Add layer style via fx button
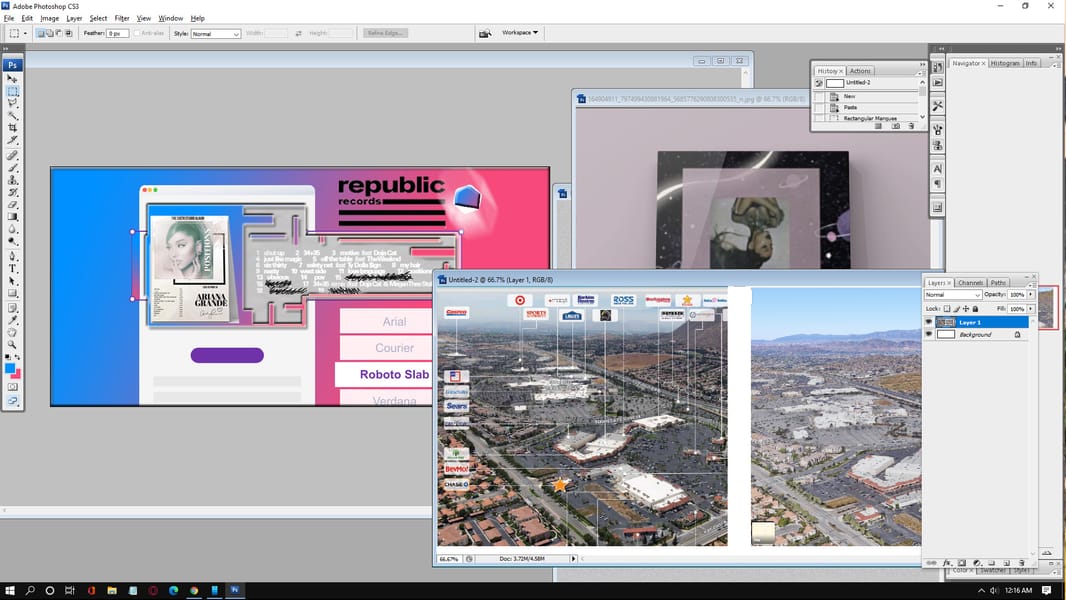 pyautogui.click(x=947, y=563)
